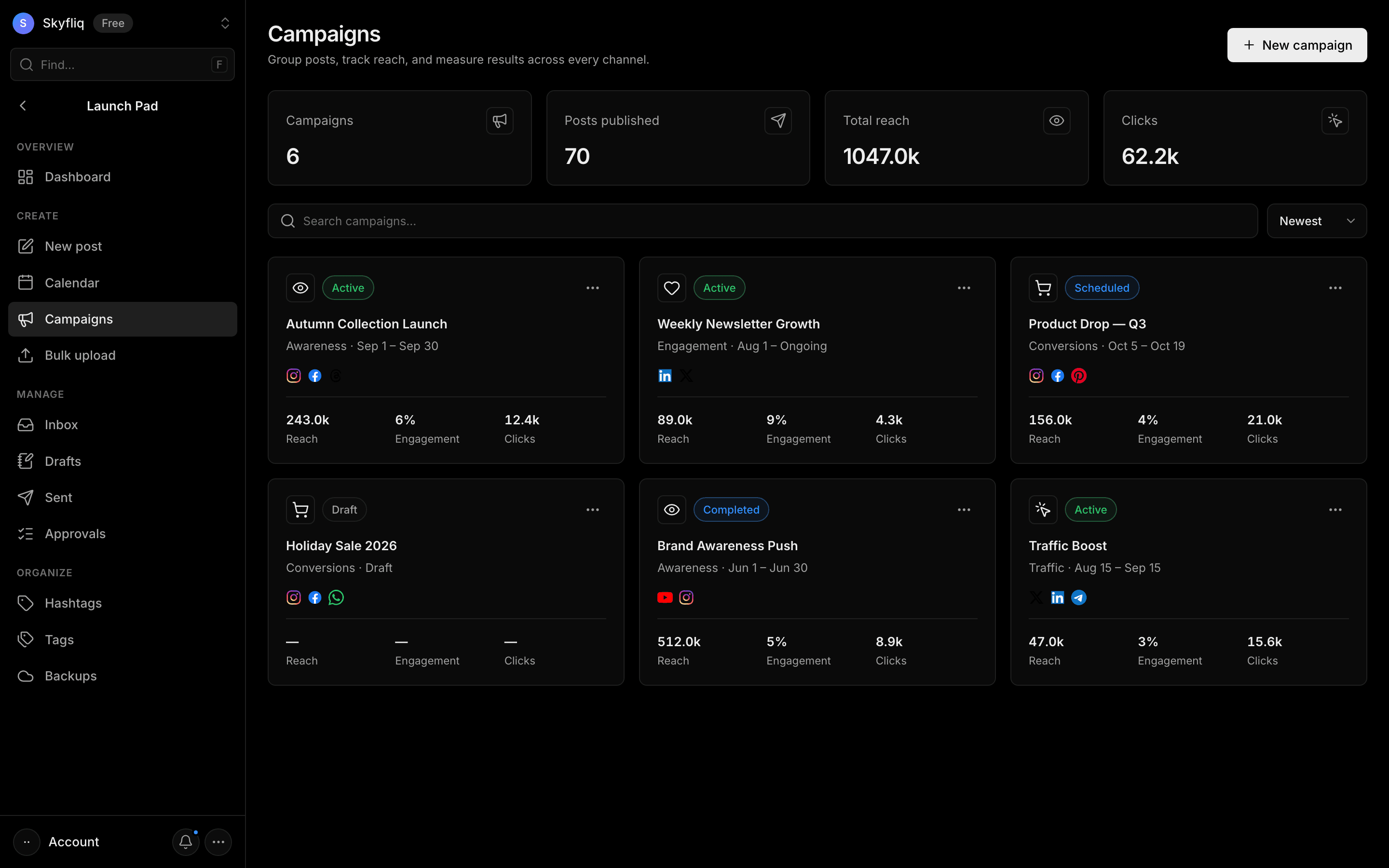
Task: Click the cart icon on Product Drop — Q3
Action: point(1043,287)
